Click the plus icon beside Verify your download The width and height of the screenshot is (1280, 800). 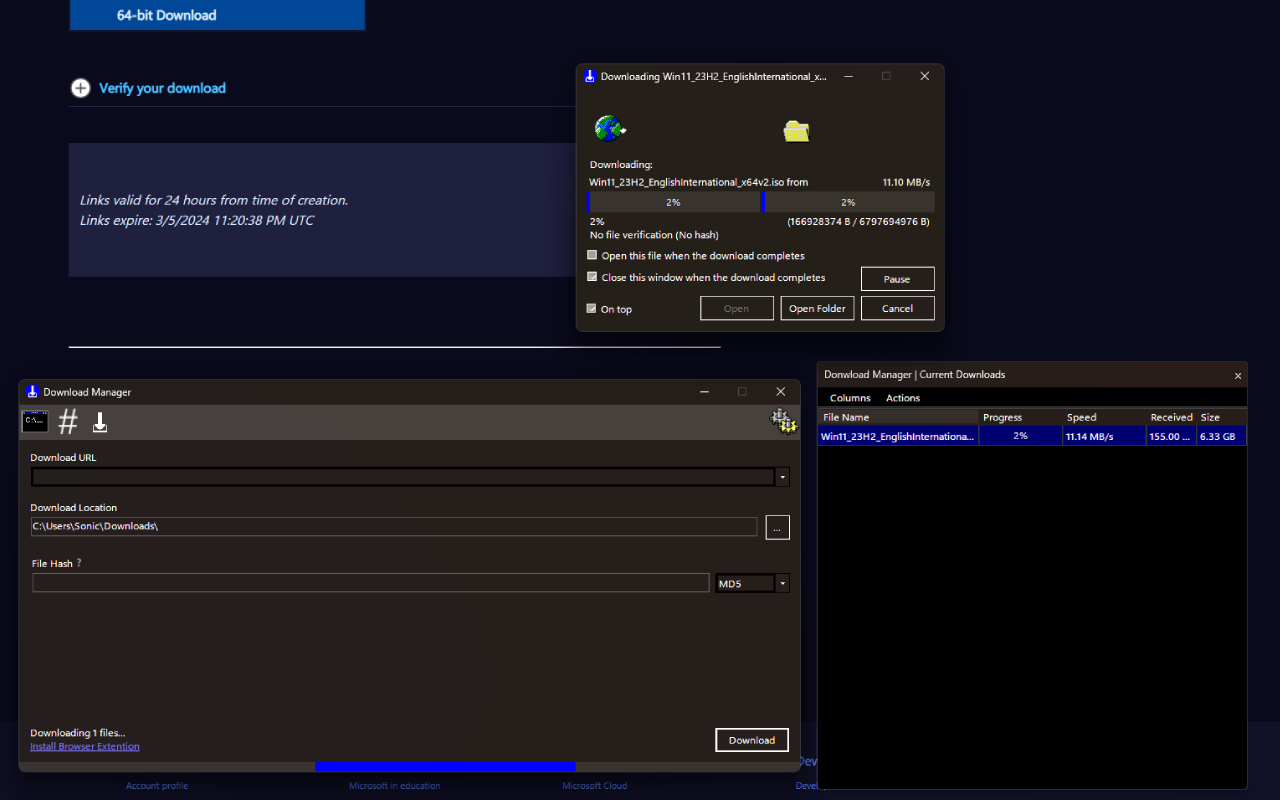coord(80,88)
